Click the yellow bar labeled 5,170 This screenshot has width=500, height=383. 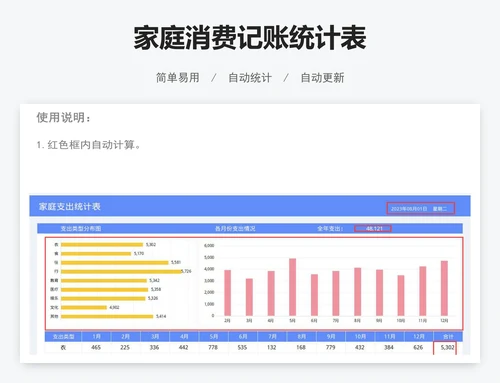(x=96, y=254)
